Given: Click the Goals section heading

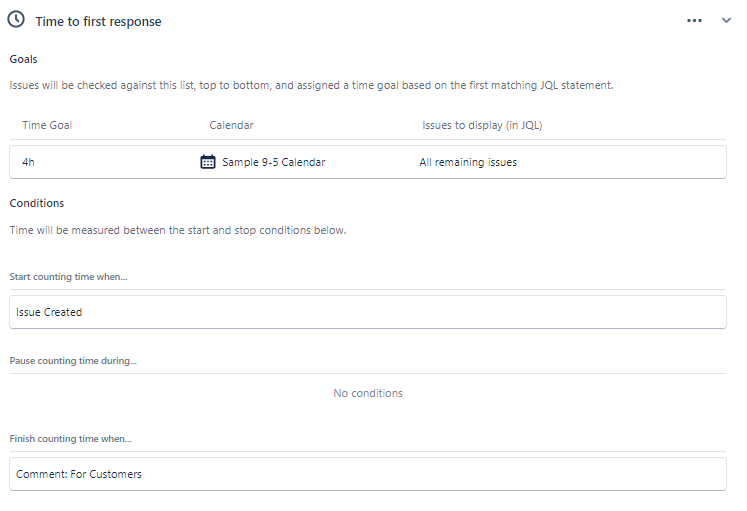Looking at the screenshot, I should coord(23,59).
